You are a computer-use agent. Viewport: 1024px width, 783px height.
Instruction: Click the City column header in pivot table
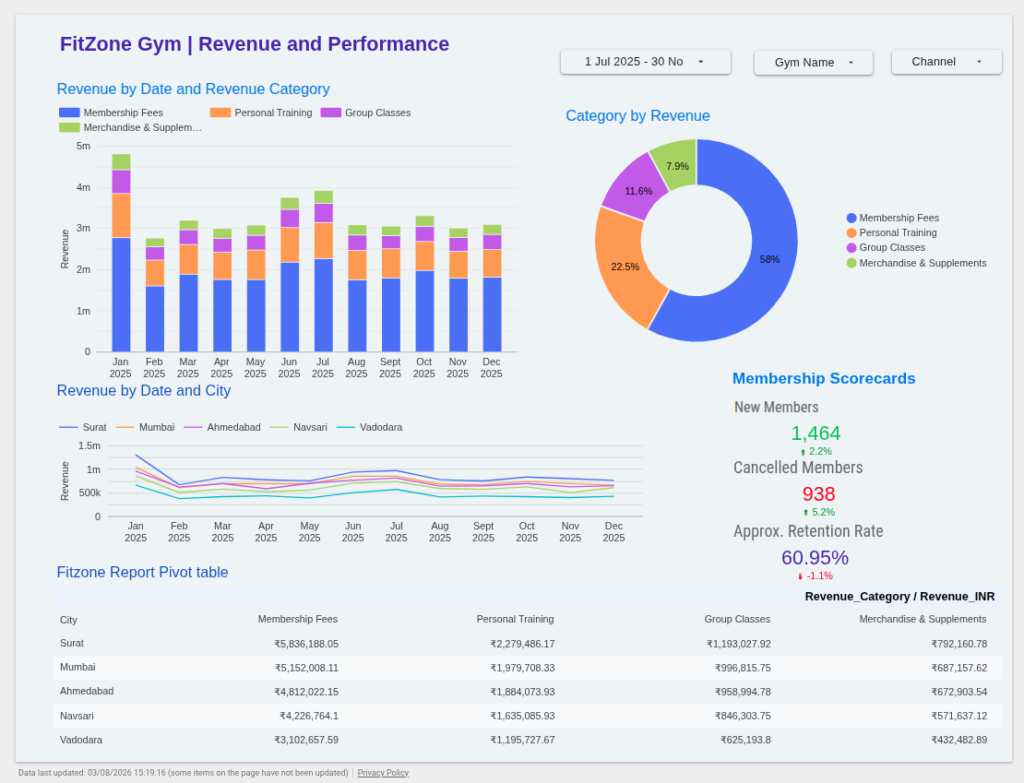click(x=69, y=620)
